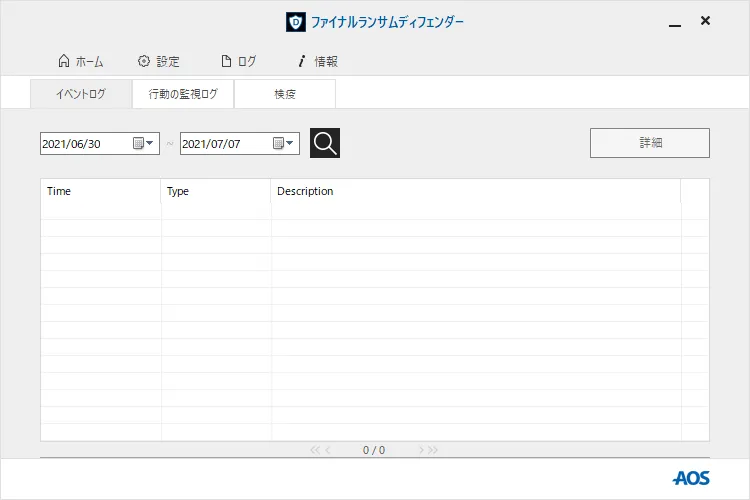This screenshot has width=750, height=500.
Task: Click the AOS logo
Action: (x=691, y=478)
